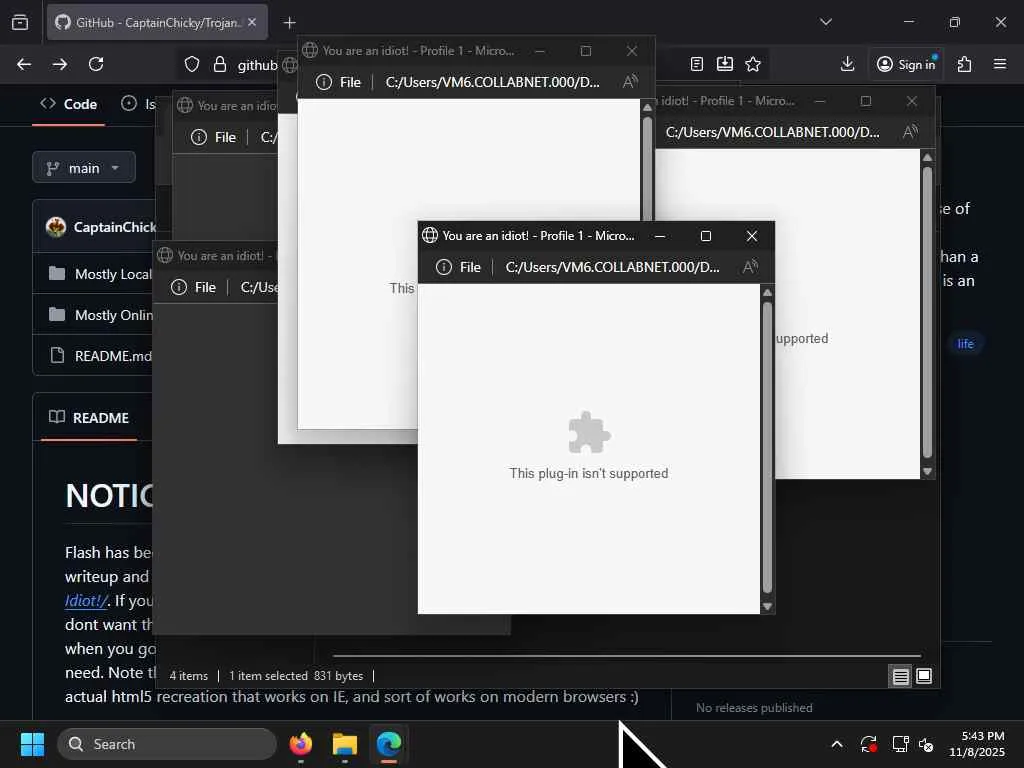This screenshot has height=768, width=1024.
Task: Open Firefox from the taskbar
Action: 300,744
